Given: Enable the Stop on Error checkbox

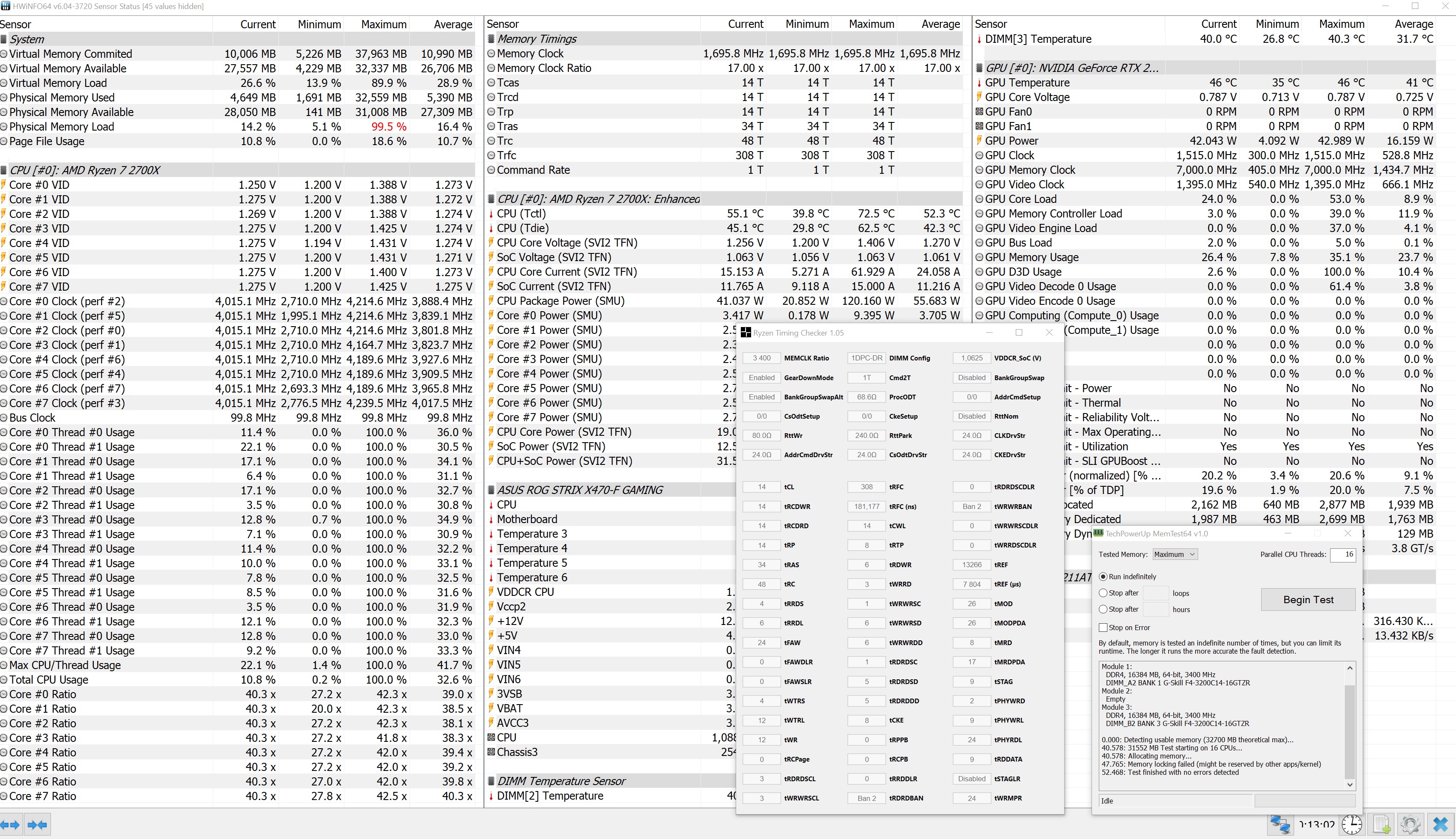Looking at the screenshot, I should (x=1103, y=628).
